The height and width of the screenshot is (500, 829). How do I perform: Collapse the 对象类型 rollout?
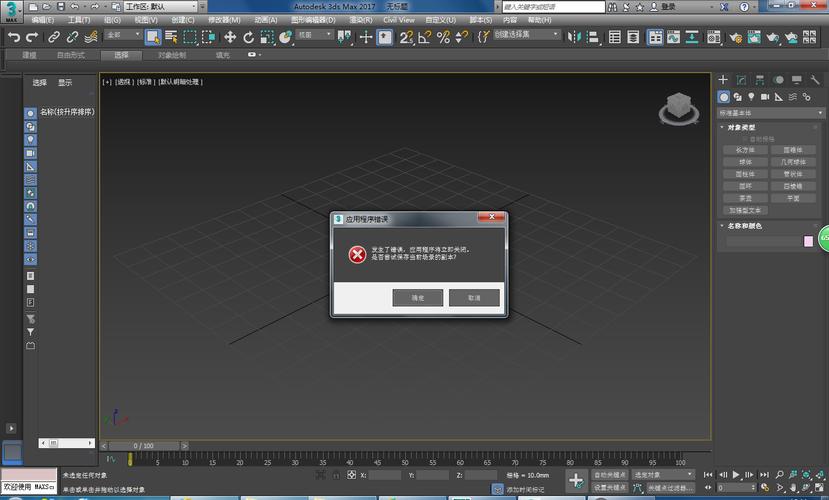(742, 127)
